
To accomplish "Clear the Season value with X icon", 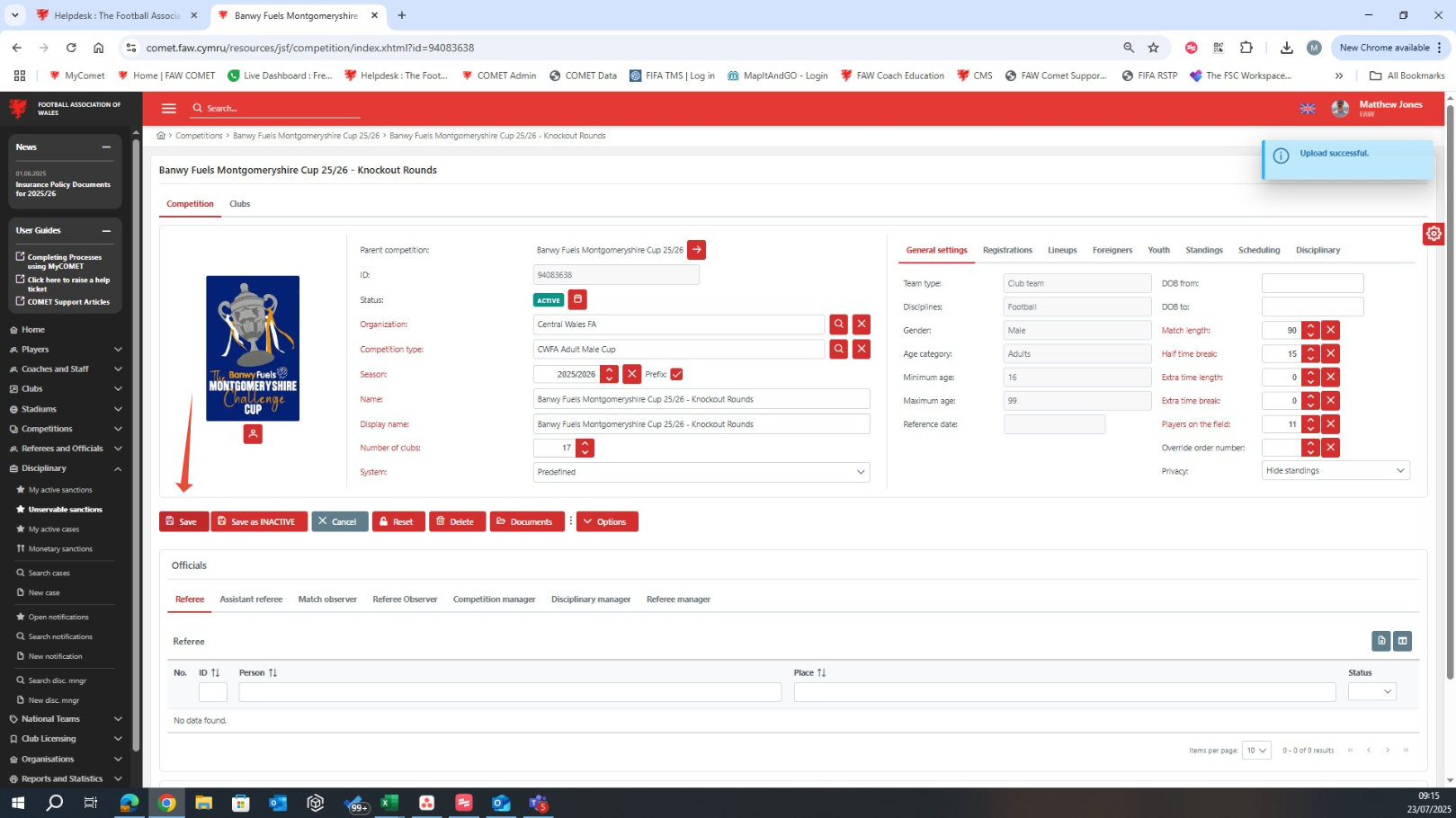I will 632,374.
